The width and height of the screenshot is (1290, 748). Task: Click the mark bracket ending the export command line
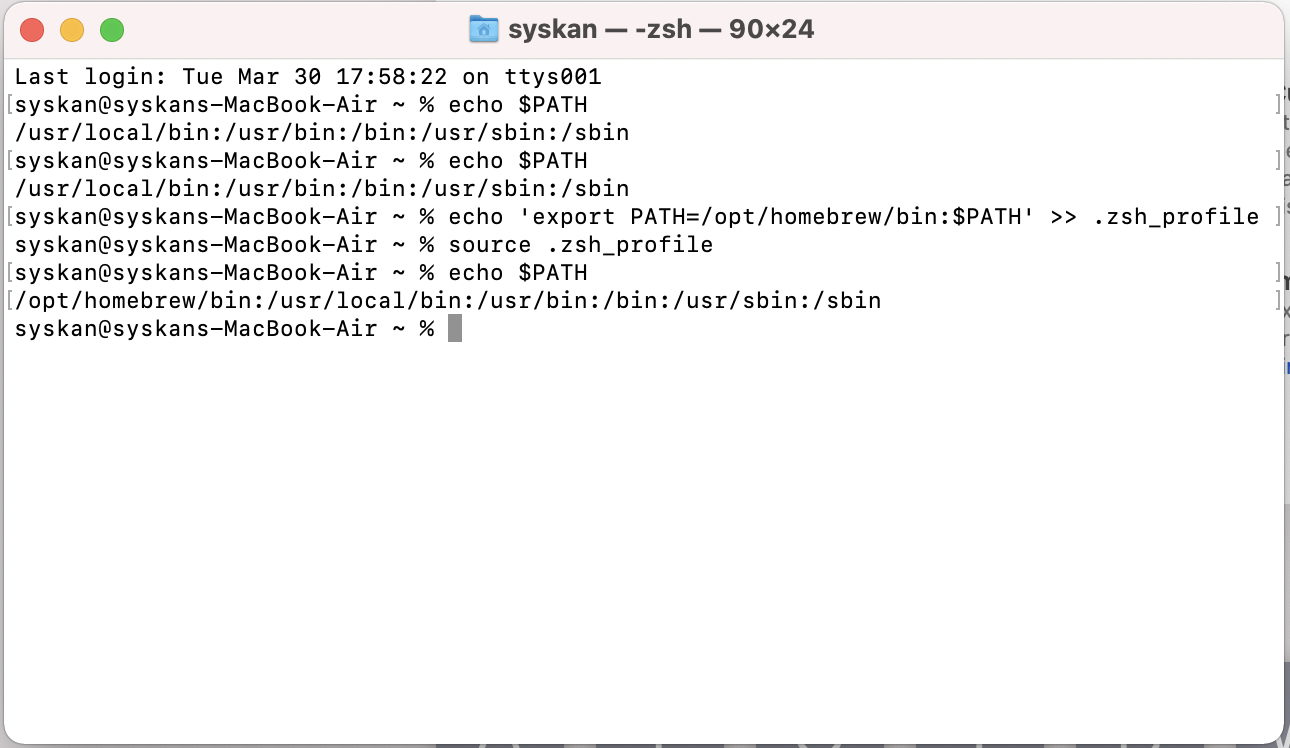click(1279, 217)
